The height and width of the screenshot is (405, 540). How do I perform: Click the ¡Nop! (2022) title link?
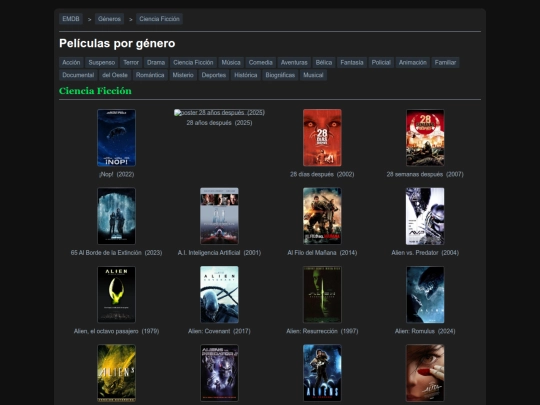point(116,174)
